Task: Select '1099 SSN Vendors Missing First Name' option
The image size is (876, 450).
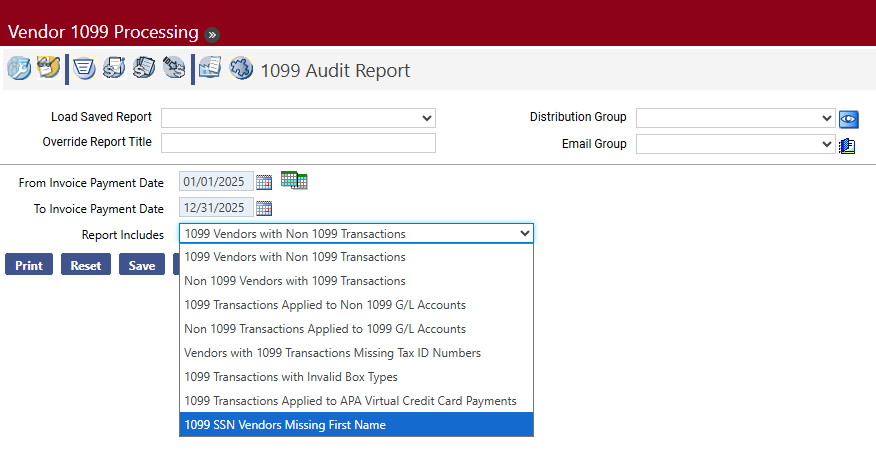Action: [356, 425]
